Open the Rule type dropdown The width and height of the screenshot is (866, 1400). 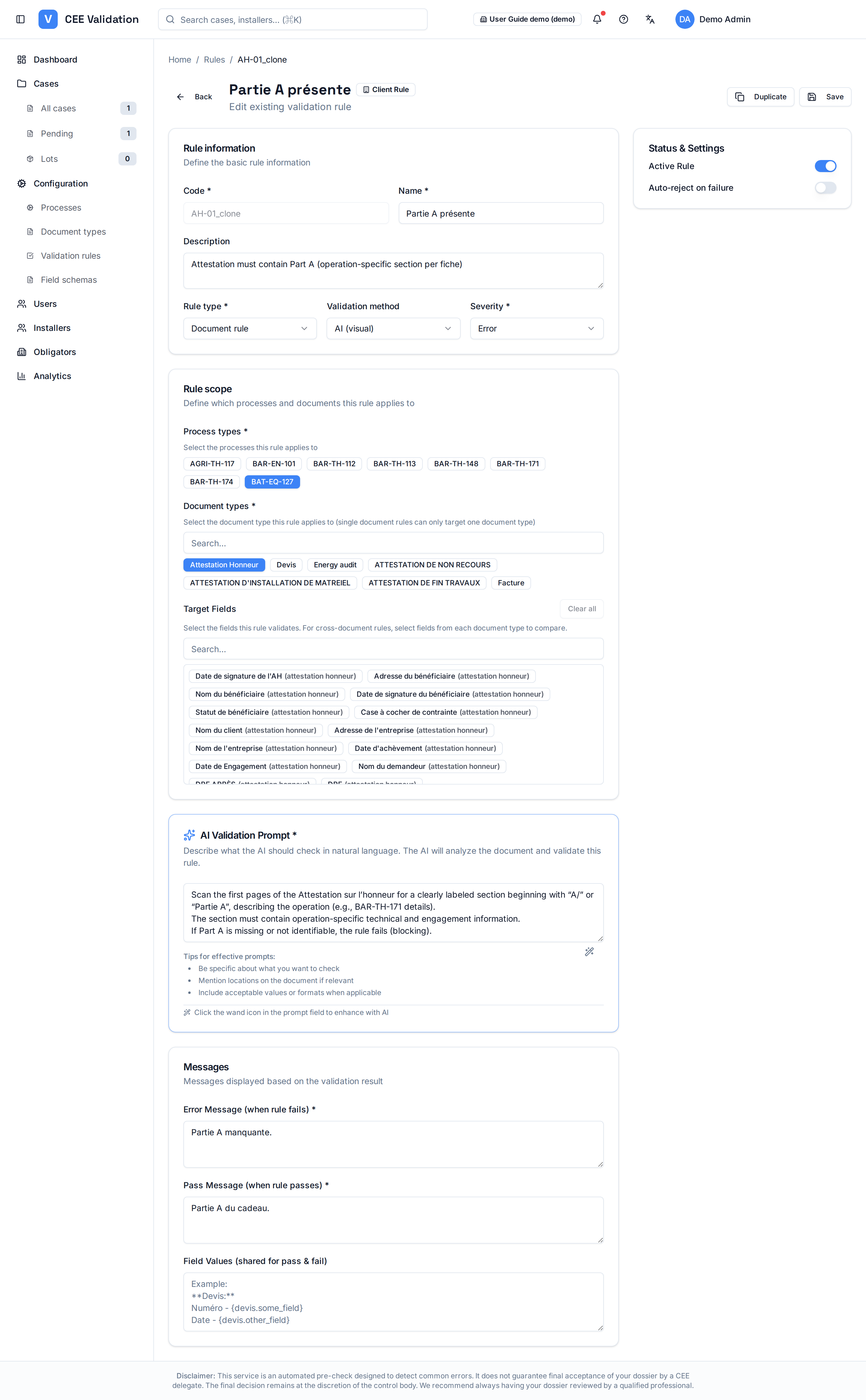point(250,329)
